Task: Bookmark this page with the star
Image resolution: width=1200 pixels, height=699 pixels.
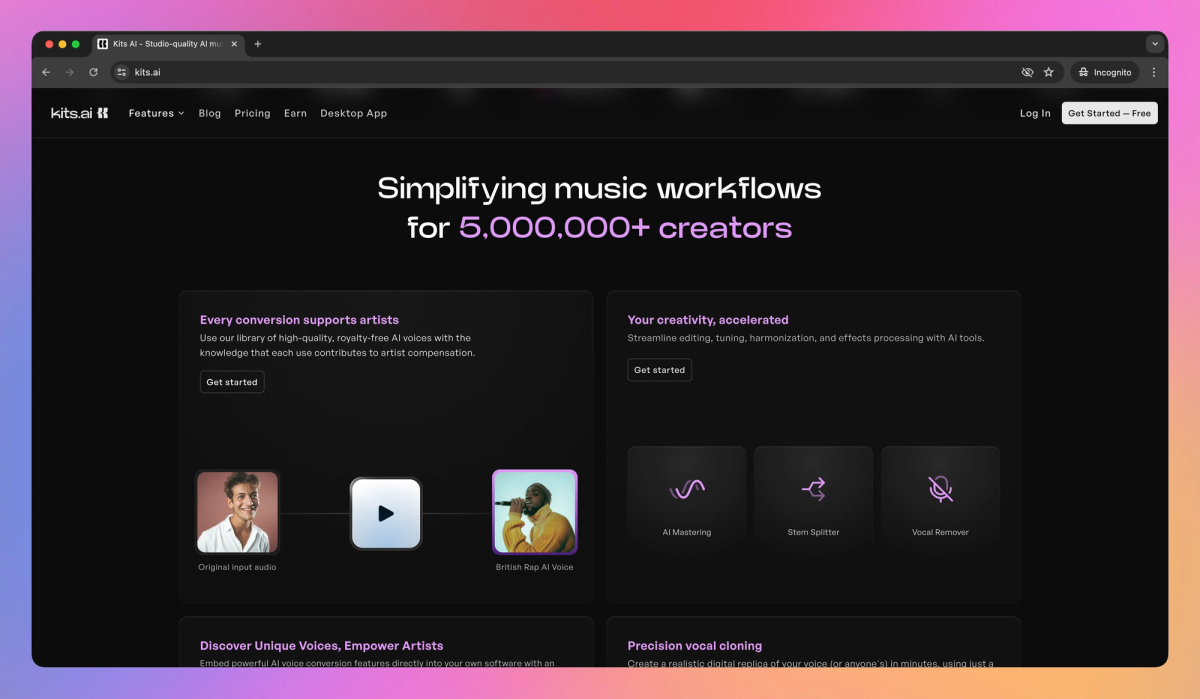Action: click(x=1049, y=72)
